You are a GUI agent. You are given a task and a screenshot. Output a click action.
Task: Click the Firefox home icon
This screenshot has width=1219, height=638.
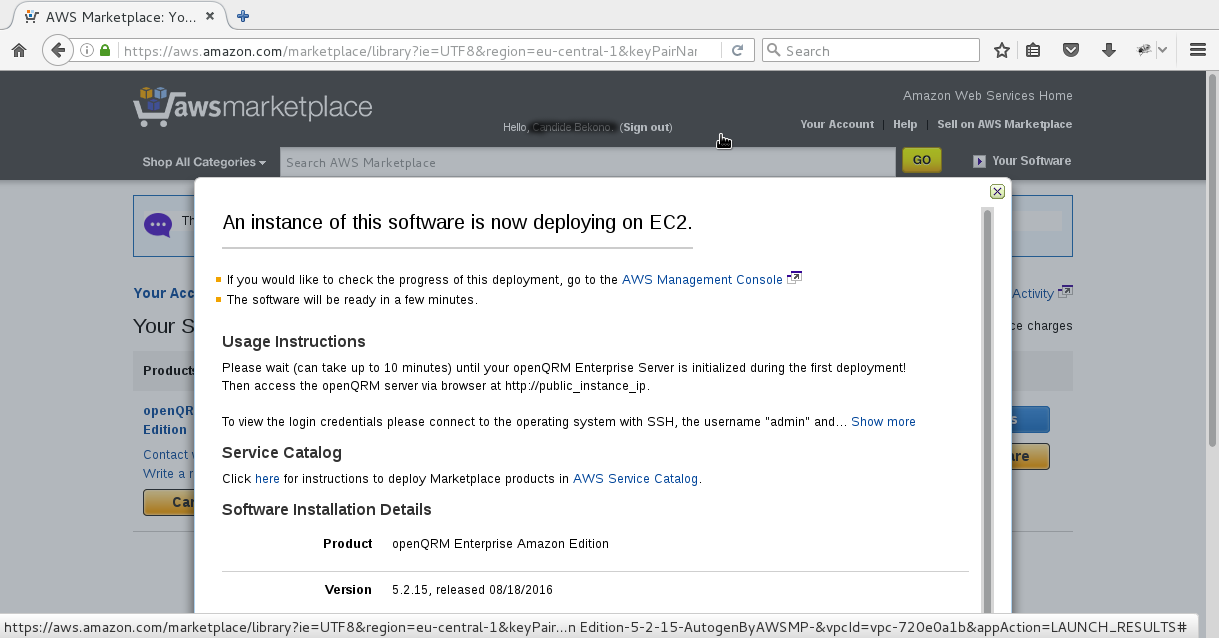[x=19, y=51]
